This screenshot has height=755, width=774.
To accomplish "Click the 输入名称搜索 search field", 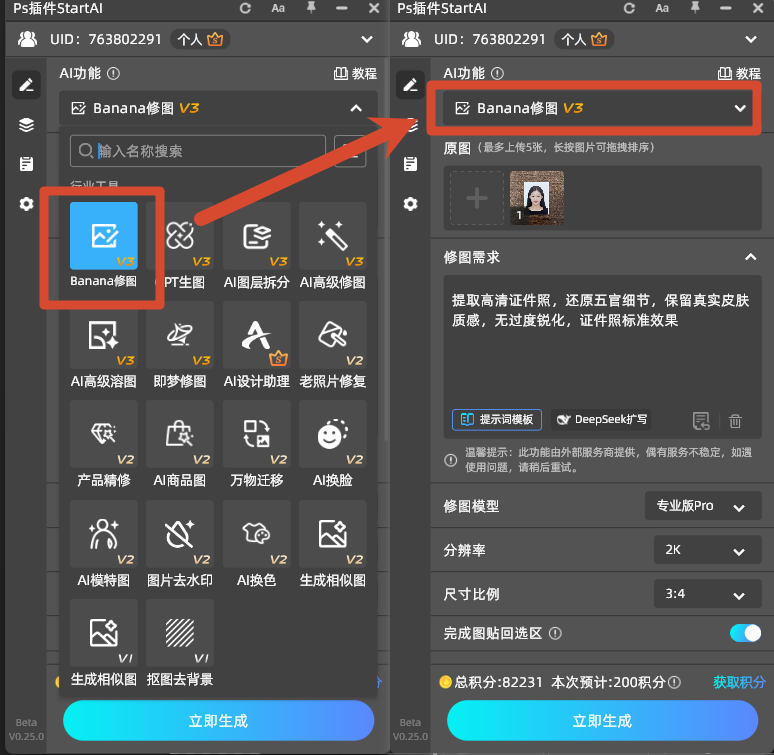I will point(198,151).
